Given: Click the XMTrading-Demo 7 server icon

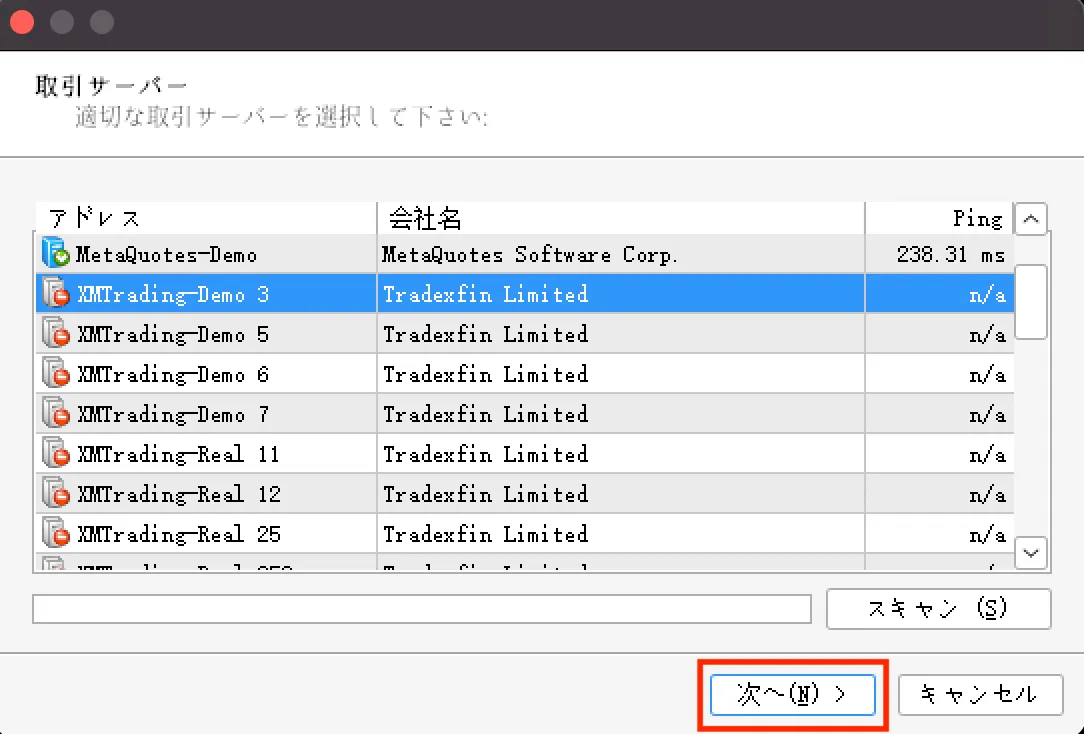Looking at the screenshot, I should click(55, 413).
